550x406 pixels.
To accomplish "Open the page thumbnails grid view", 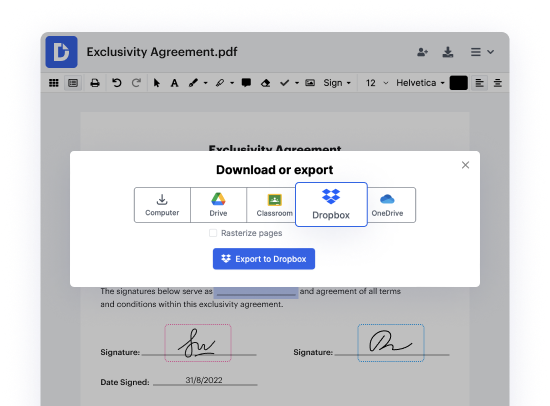I will (54, 83).
